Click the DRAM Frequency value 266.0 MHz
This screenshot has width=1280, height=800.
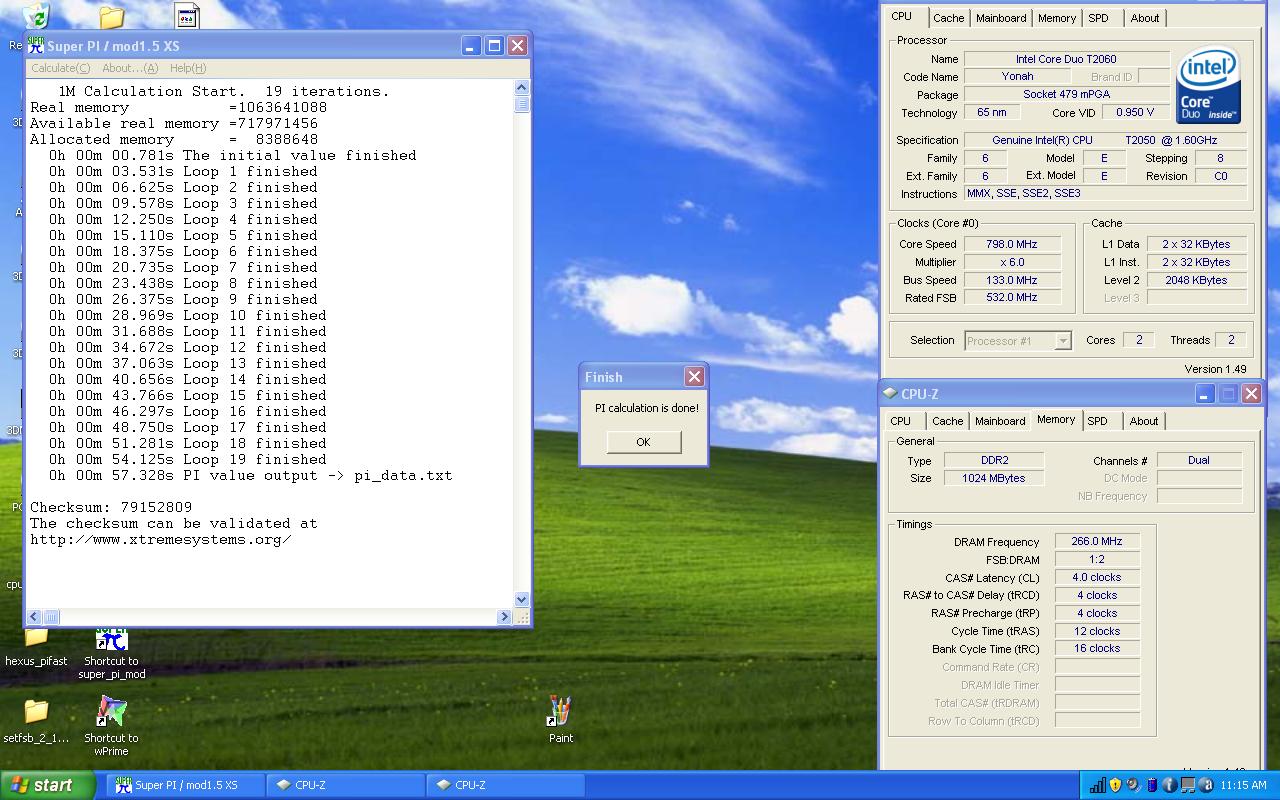coord(1097,542)
